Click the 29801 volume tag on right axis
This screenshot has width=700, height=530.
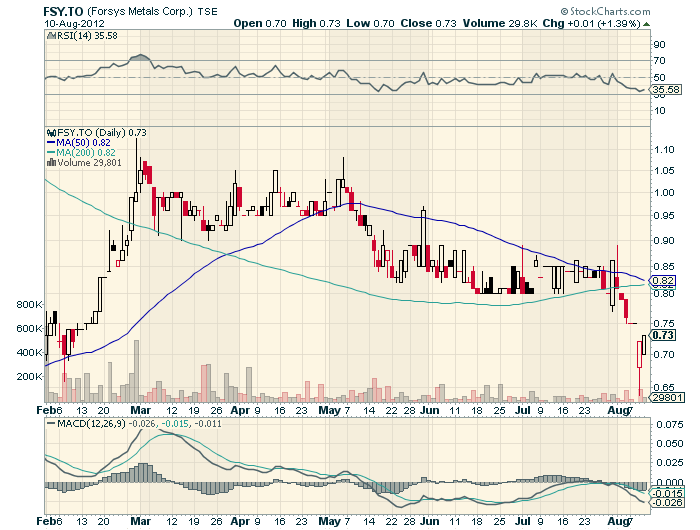point(666,397)
